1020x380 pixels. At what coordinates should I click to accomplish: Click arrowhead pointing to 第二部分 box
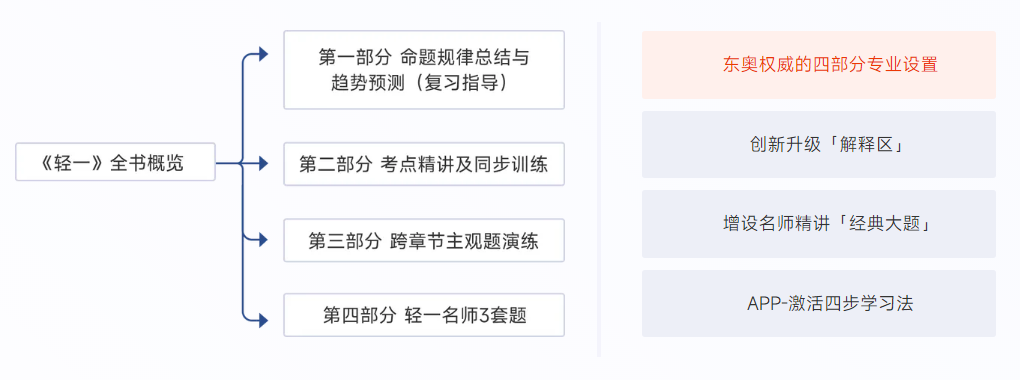(263, 164)
